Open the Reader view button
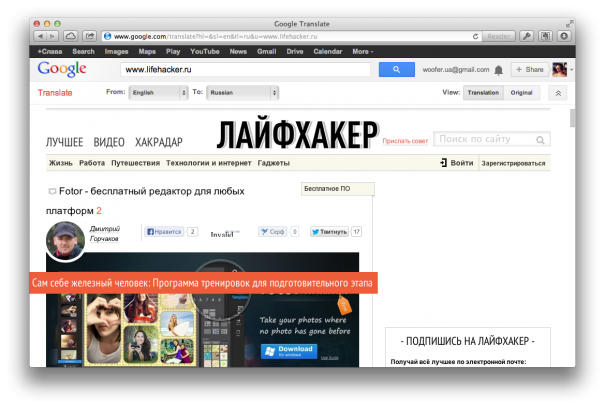The image size is (605, 408). coord(499,36)
